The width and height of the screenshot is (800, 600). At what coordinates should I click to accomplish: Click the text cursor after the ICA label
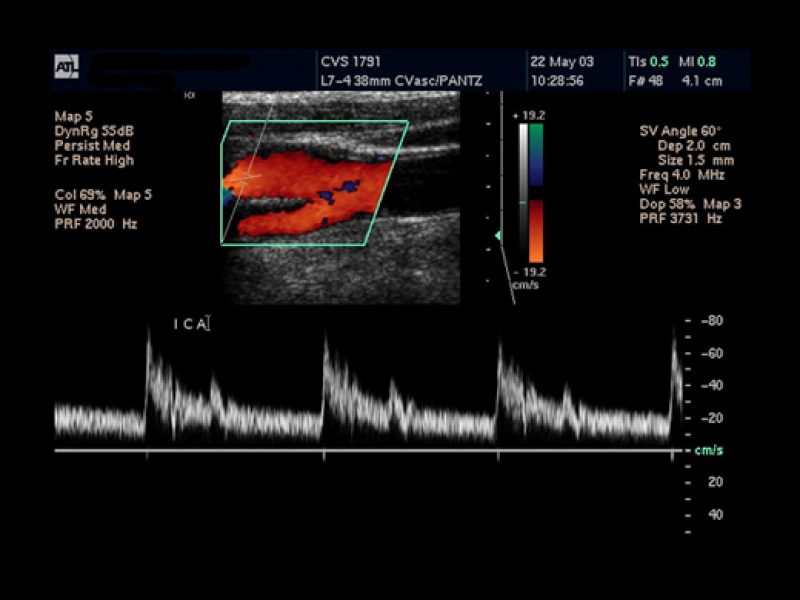[x=209, y=323]
